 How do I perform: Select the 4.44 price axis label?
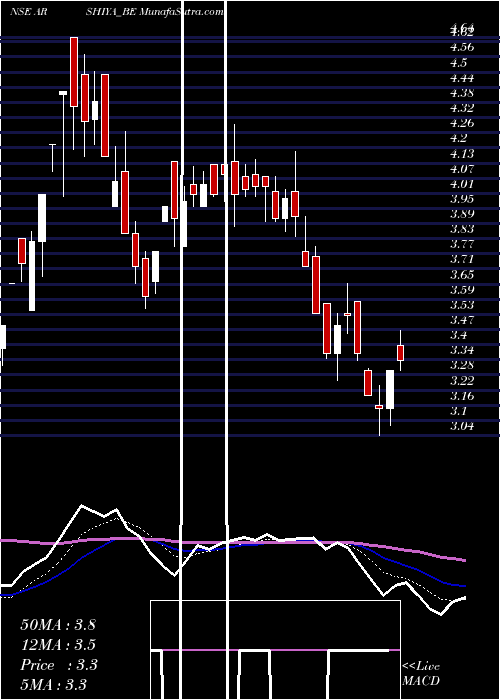(x=462, y=78)
